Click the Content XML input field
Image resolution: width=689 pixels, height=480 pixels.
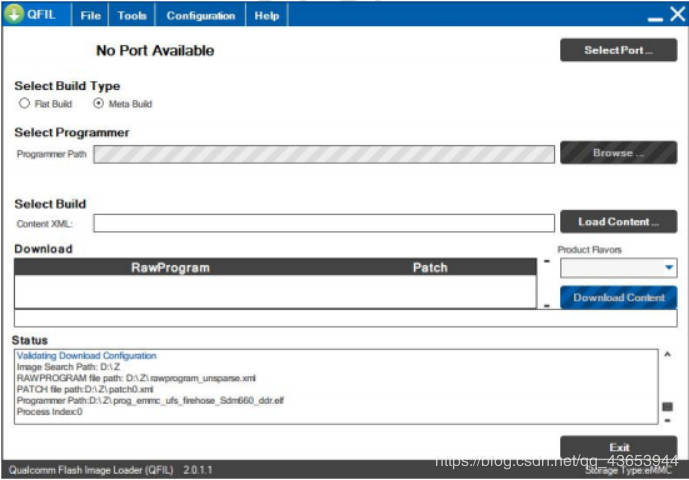click(x=324, y=223)
